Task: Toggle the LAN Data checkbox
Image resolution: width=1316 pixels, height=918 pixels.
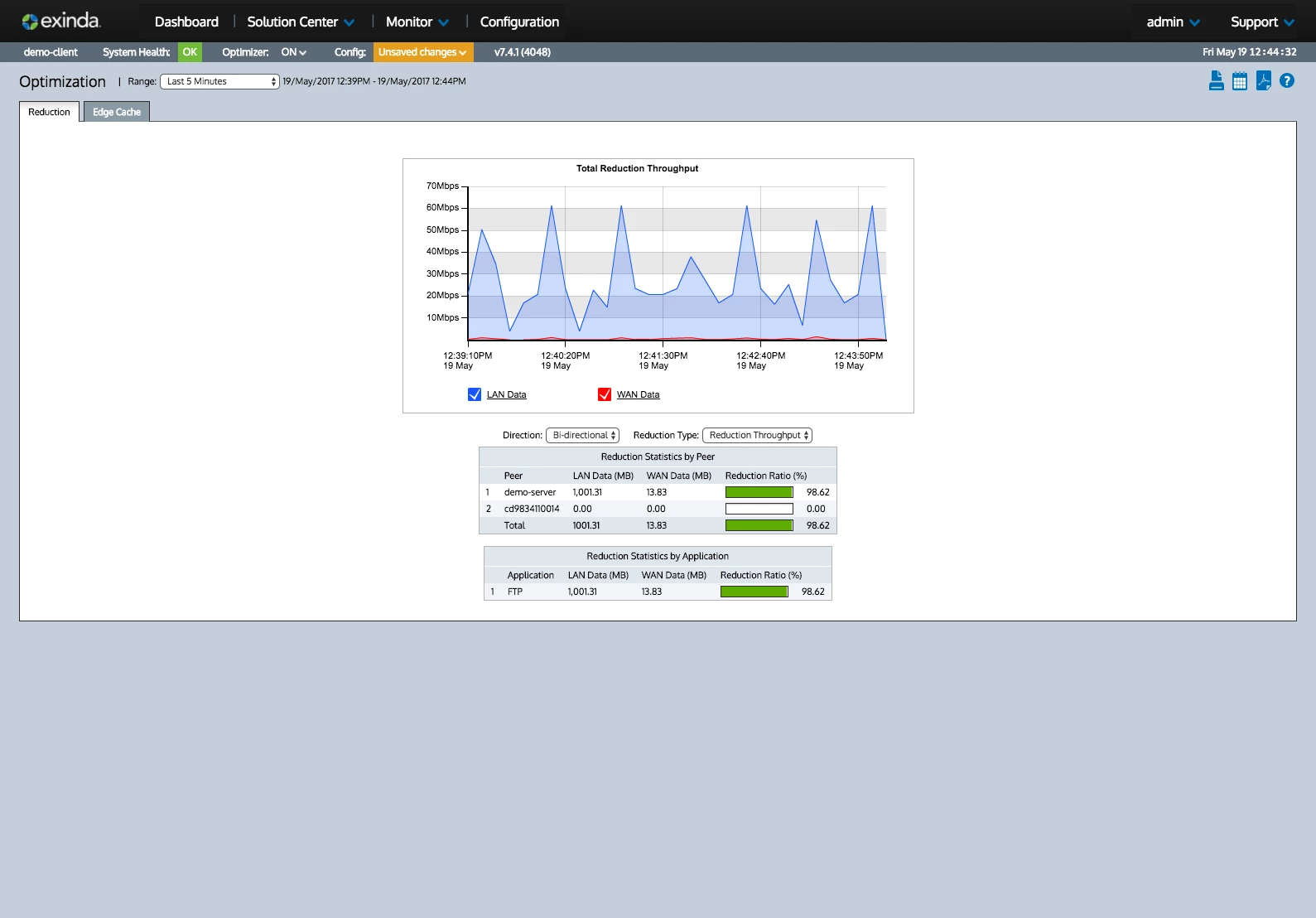Action: click(475, 394)
